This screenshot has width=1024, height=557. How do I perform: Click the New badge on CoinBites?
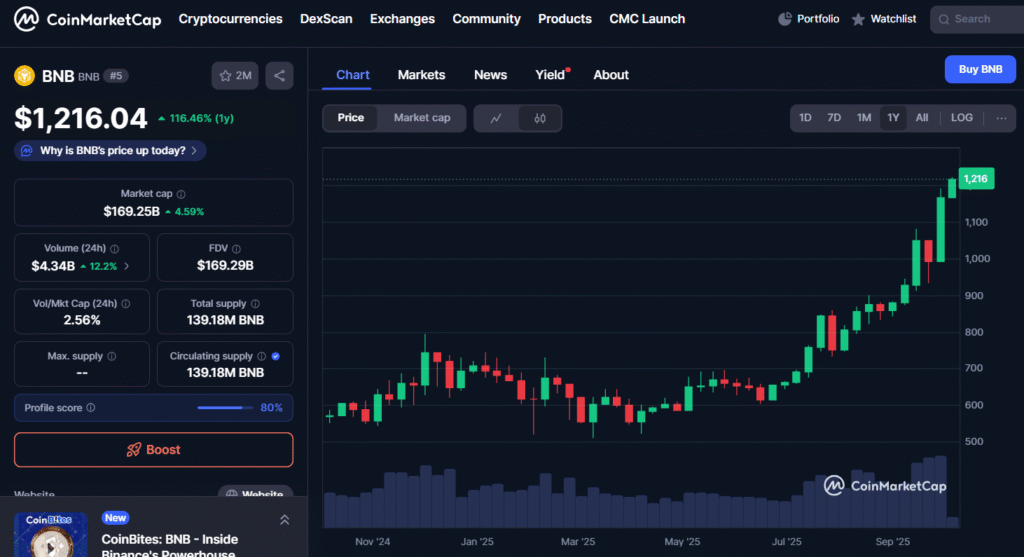116,518
